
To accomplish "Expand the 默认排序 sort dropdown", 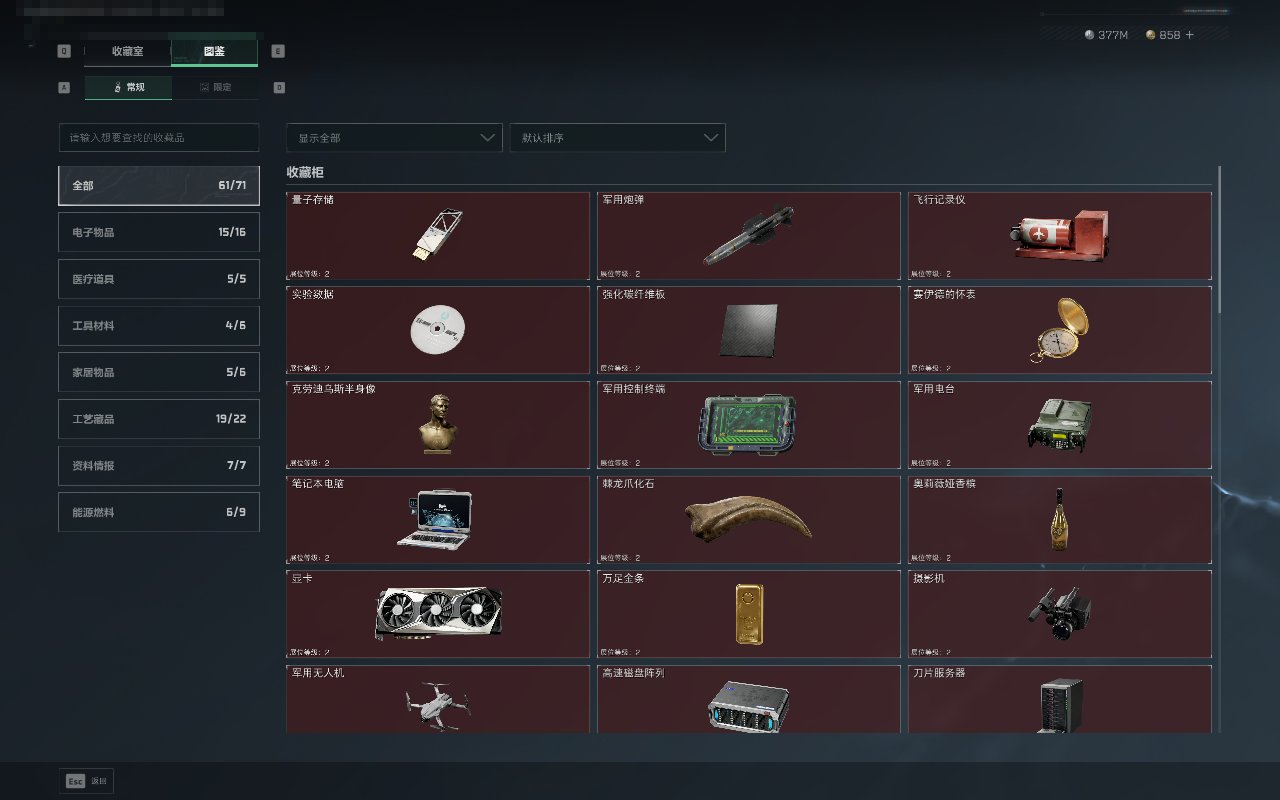I will [617, 138].
